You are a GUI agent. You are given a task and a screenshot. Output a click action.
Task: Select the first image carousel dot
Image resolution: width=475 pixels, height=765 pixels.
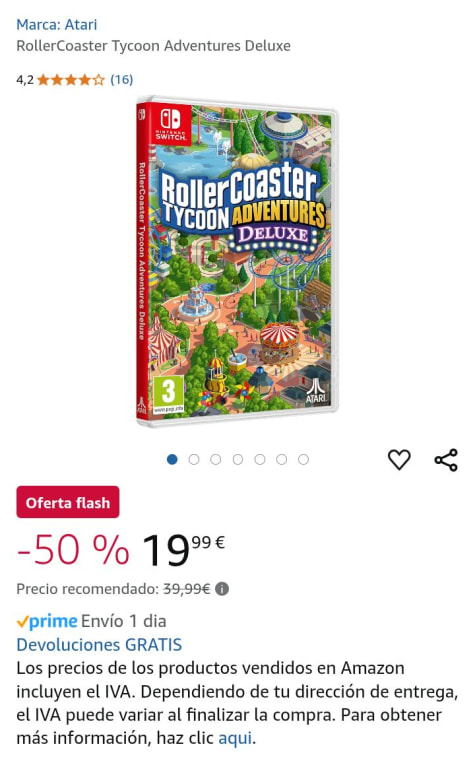[x=172, y=459]
